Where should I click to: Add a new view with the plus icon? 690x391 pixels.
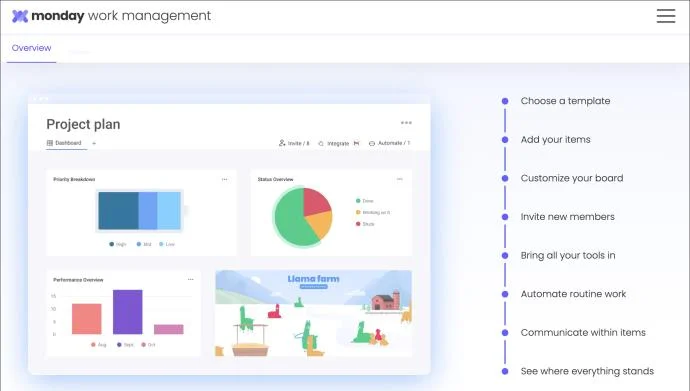tap(94, 143)
